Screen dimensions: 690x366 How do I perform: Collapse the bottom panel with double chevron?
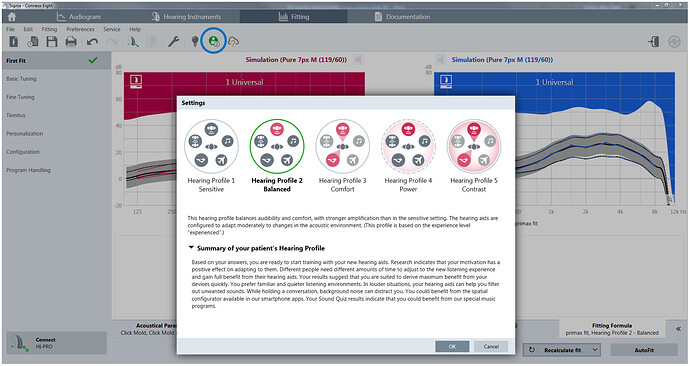(x=678, y=329)
